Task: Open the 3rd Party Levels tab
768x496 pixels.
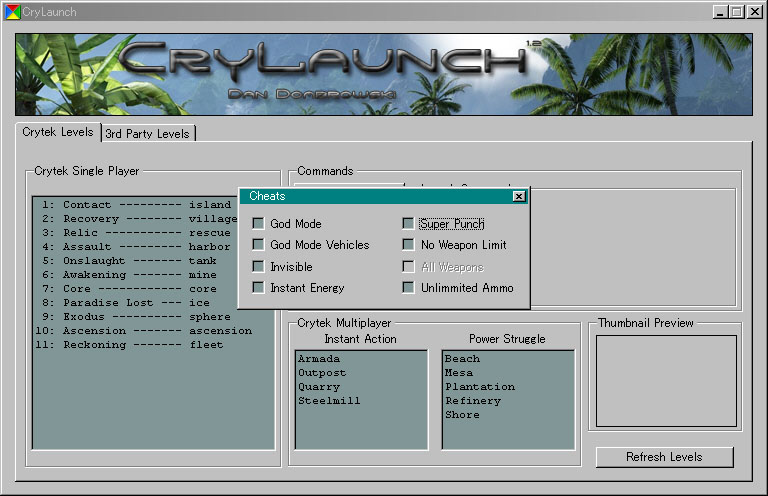Action: point(147,134)
